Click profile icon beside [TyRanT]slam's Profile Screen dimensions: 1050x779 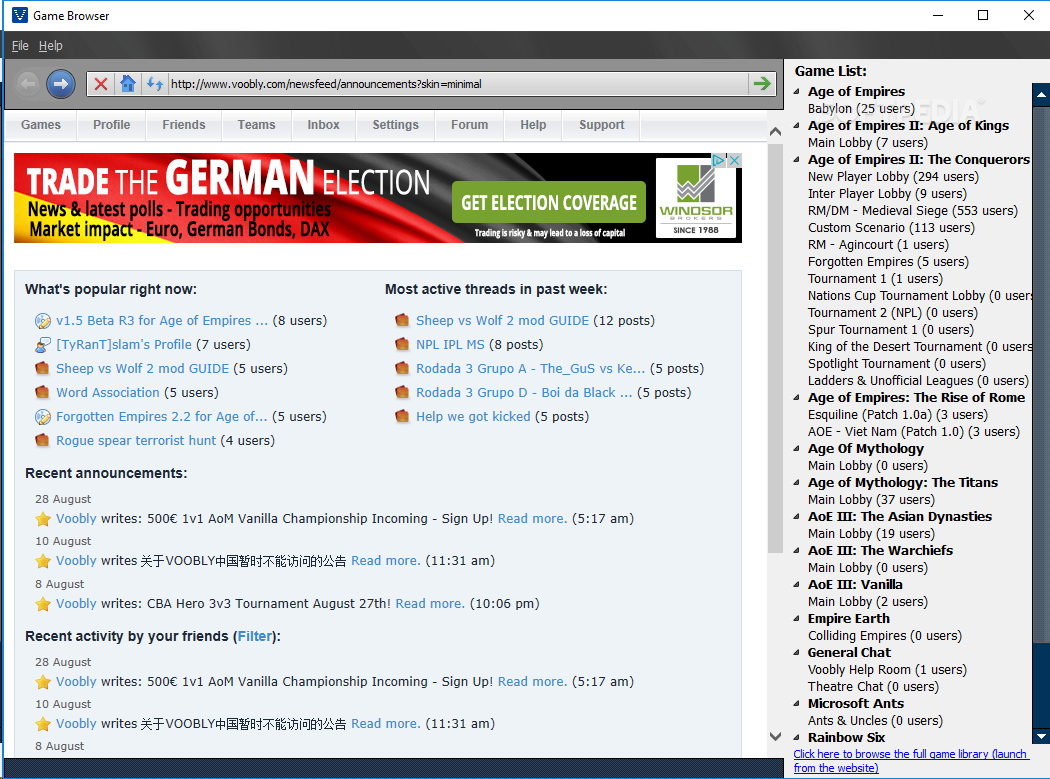(42, 345)
